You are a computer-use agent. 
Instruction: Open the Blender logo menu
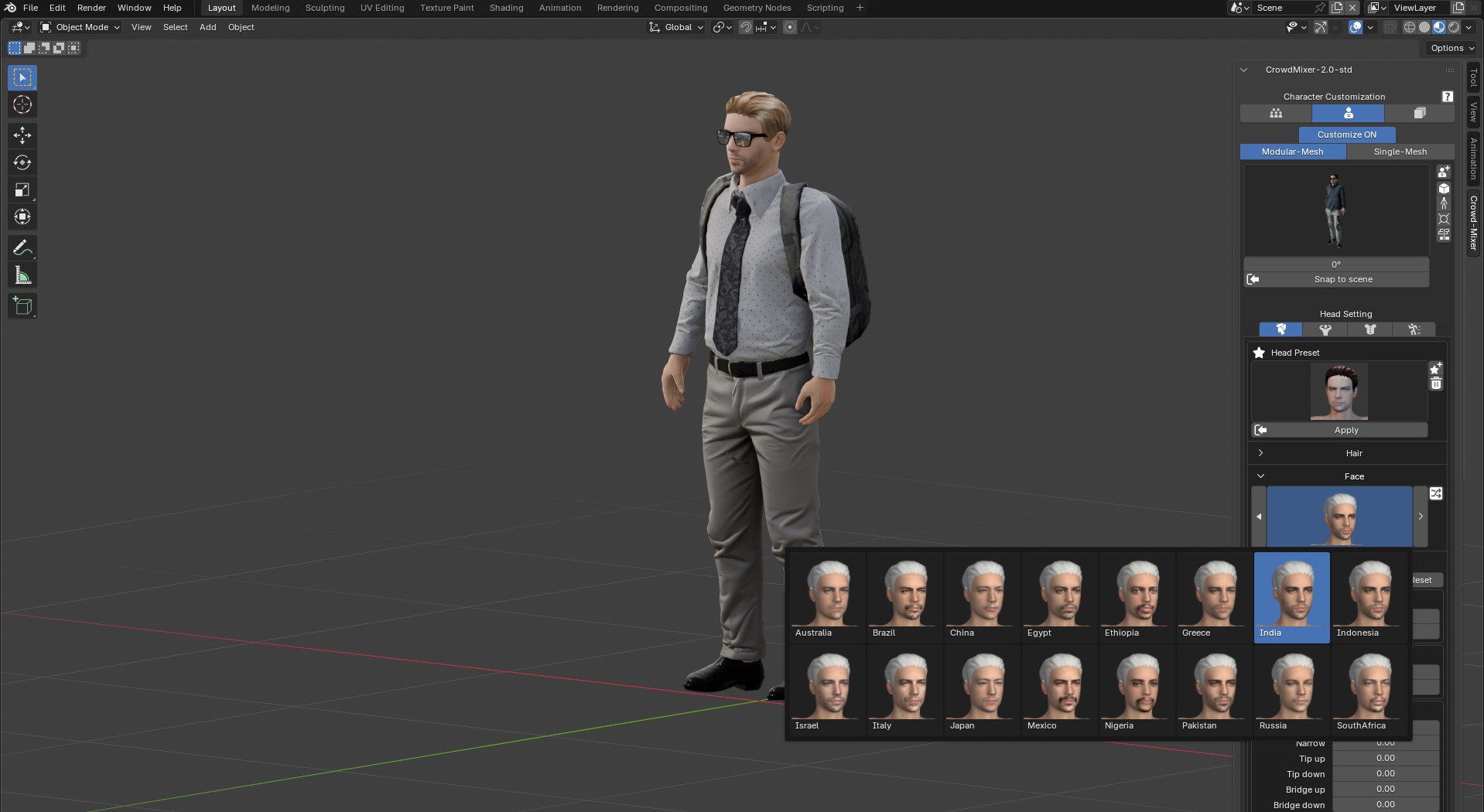click(10, 8)
